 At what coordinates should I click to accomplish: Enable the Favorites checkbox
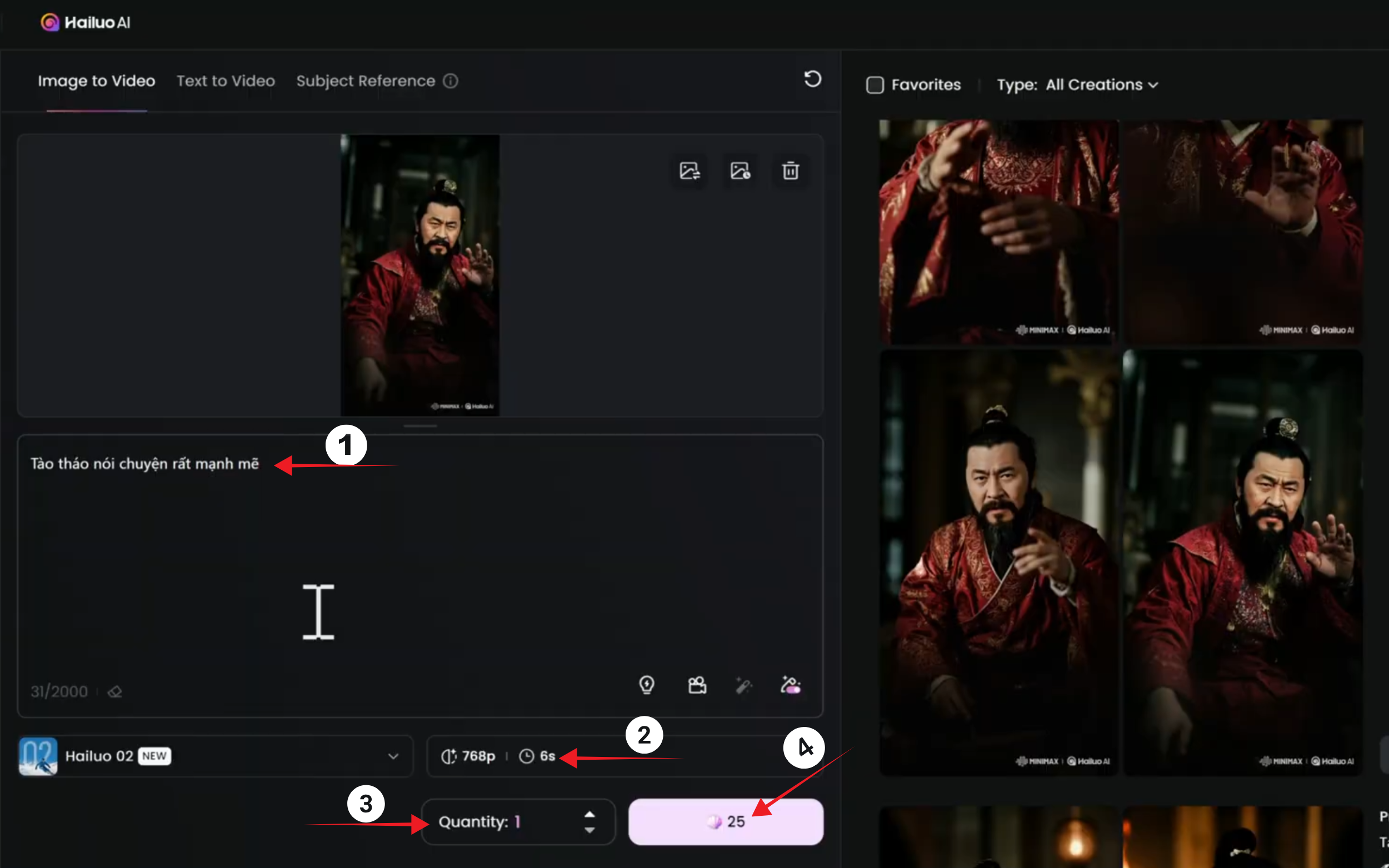click(x=875, y=85)
